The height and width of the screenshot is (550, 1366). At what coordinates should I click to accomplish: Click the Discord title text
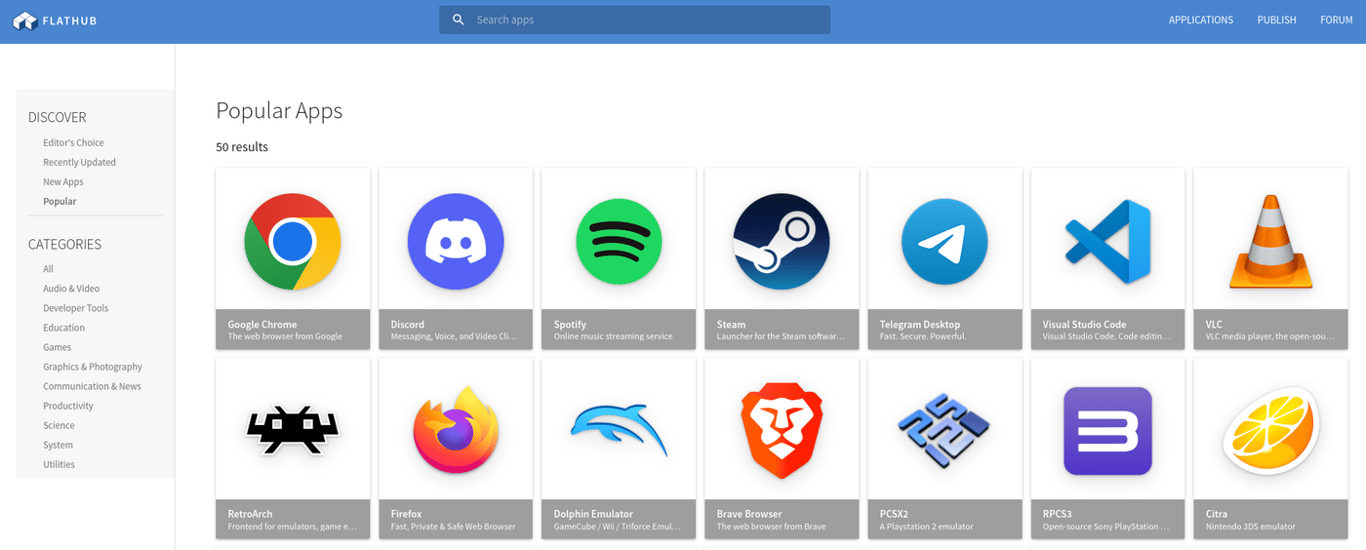(407, 324)
